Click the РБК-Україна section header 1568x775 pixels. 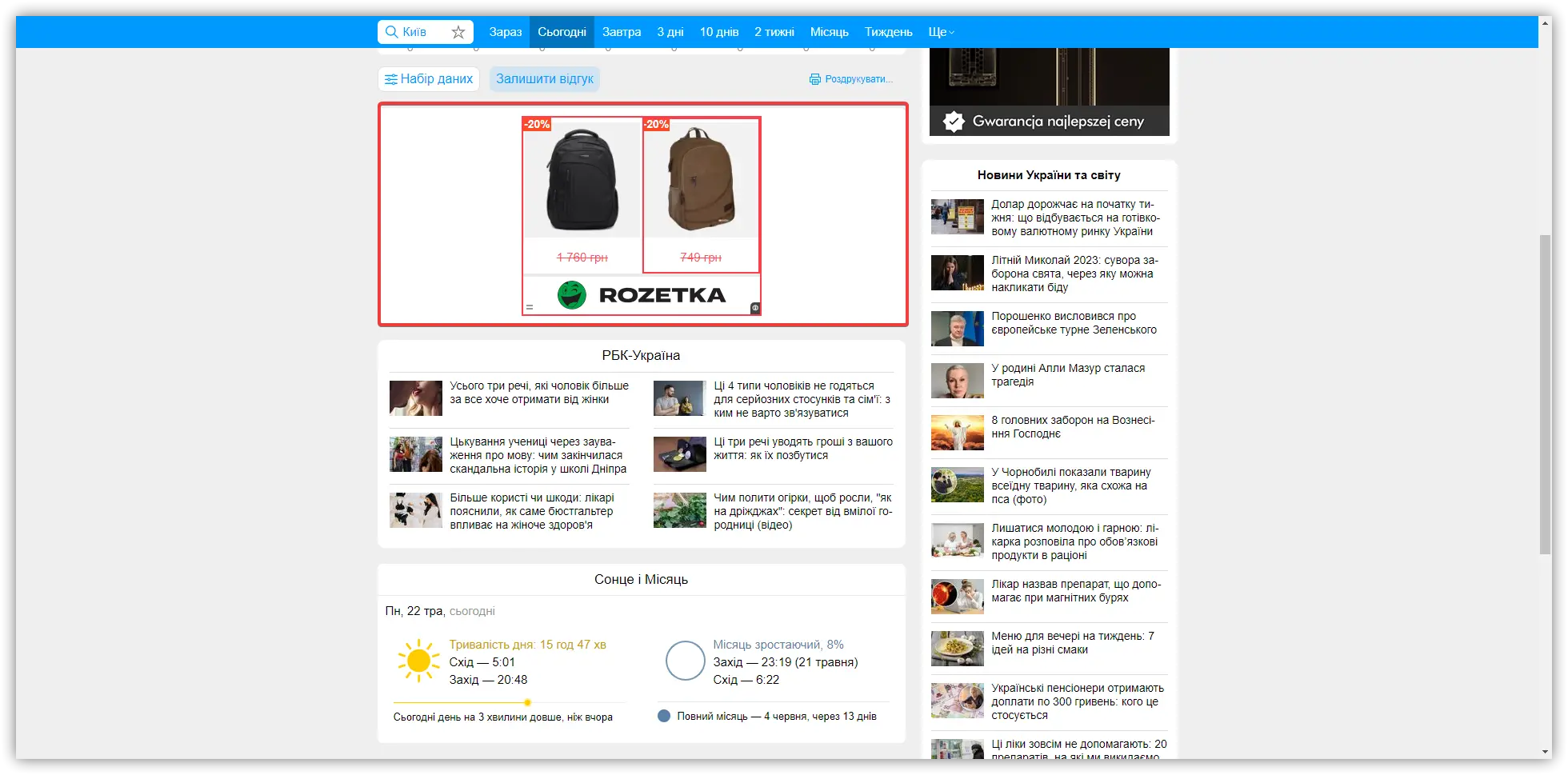coord(641,355)
